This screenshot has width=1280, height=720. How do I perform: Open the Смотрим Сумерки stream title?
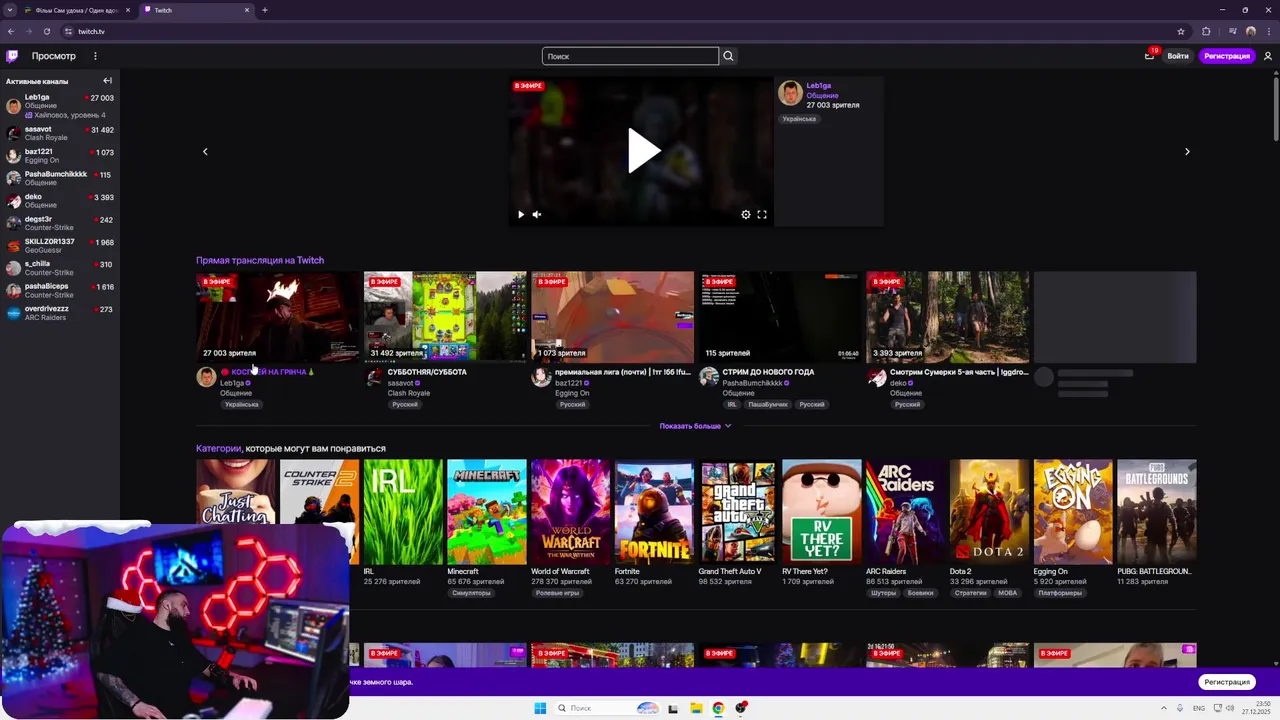tap(958, 372)
